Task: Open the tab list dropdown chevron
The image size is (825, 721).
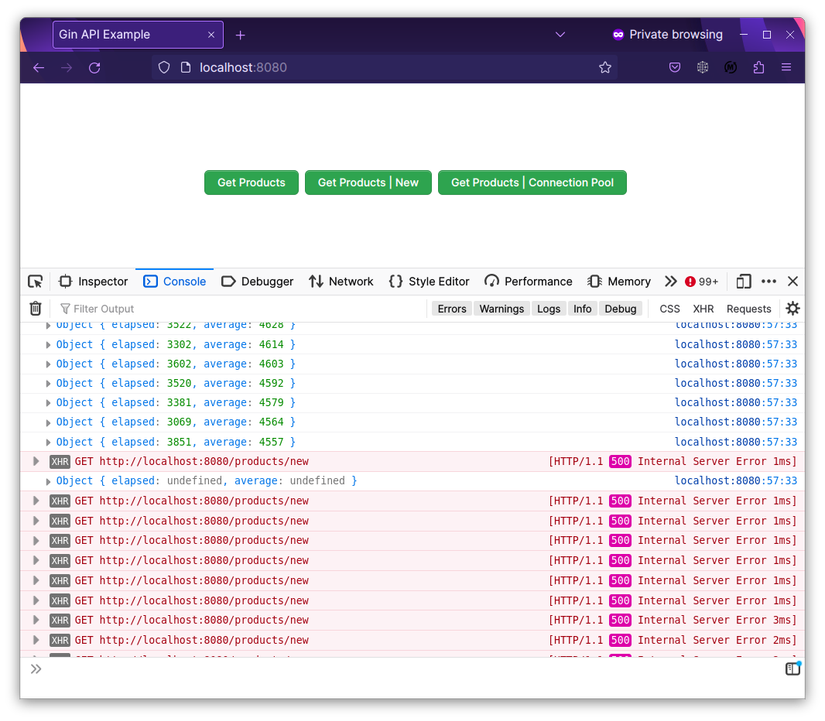Action: point(560,34)
